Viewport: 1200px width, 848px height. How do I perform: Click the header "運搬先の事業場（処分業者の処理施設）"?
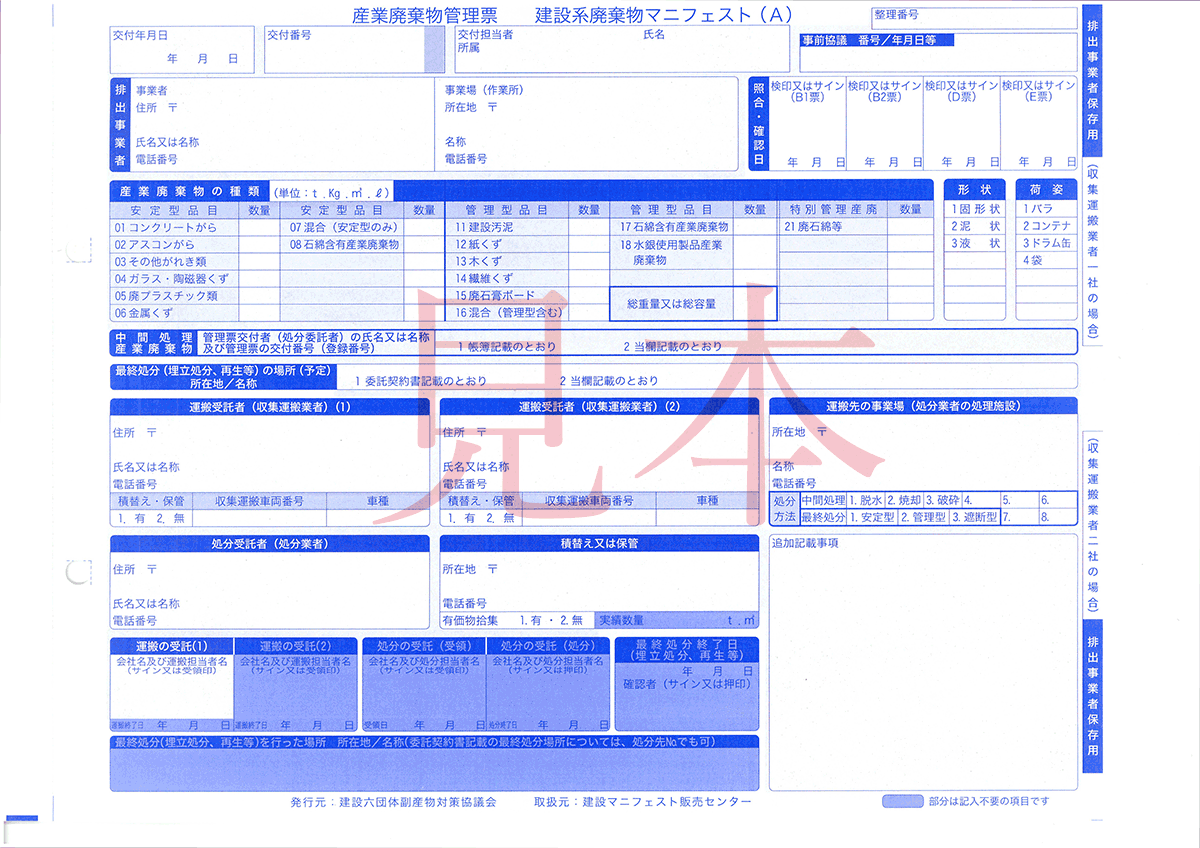pyautogui.click(x=923, y=407)
